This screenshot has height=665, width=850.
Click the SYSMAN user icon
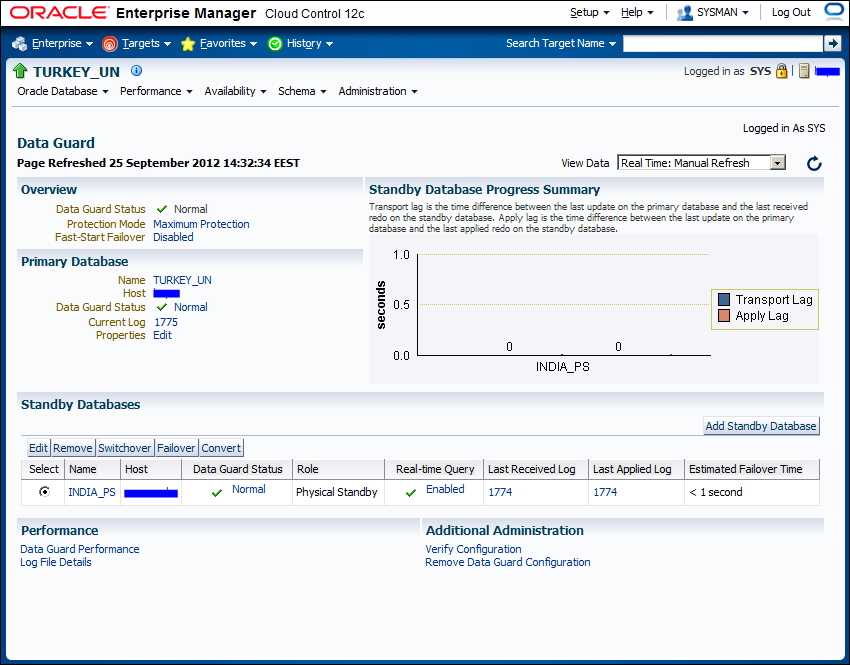[685, 12]
